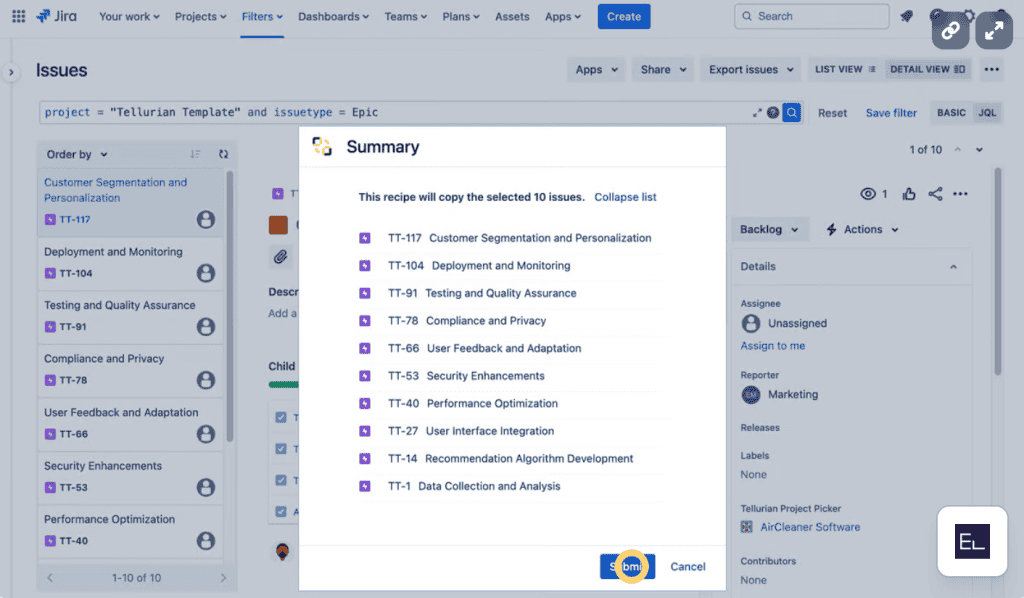Switch to JQL search mode

(986, 113)
